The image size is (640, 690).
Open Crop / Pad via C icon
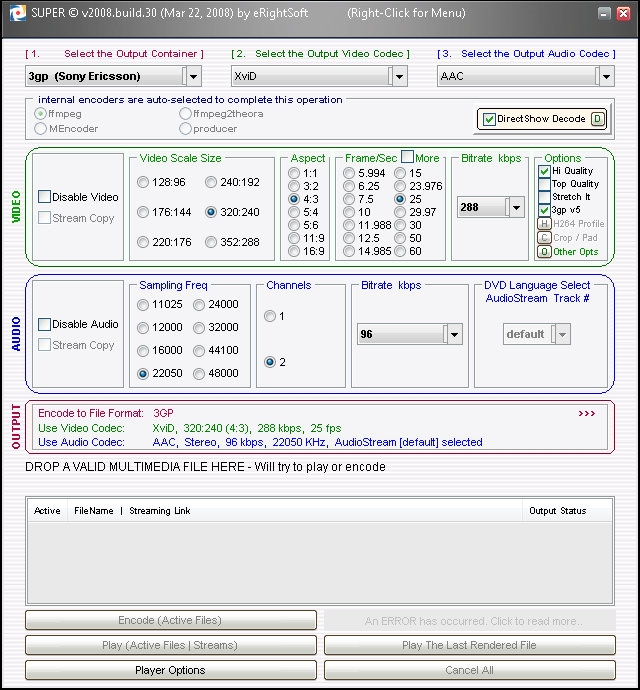pos(544,238)
